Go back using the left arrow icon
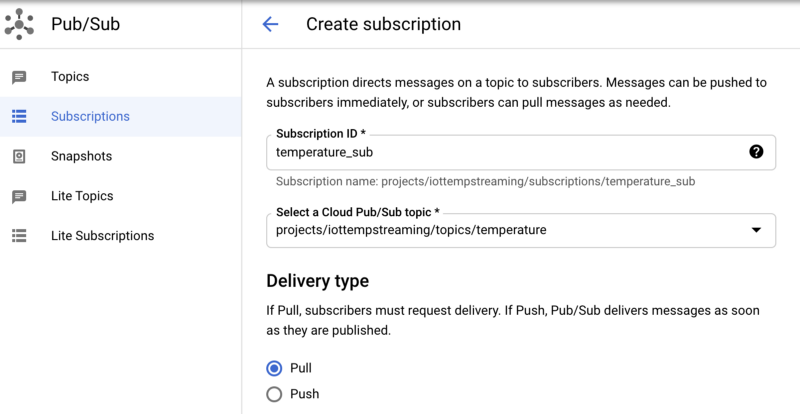The image size is (800, 414). point(270,24)
